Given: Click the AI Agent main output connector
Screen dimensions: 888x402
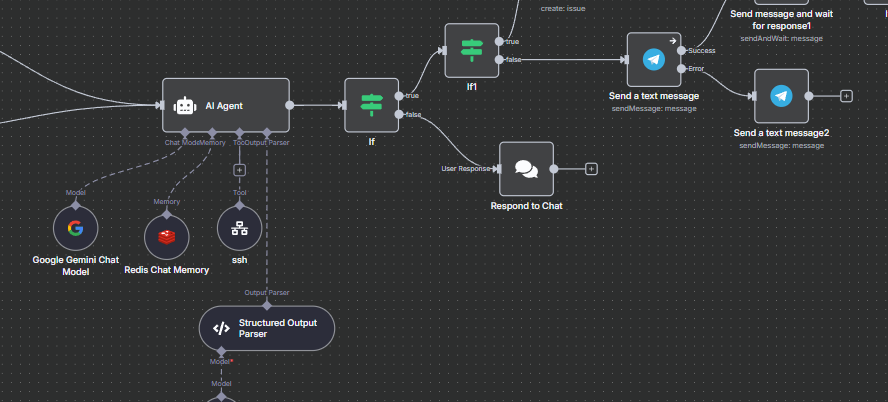Looking at the screenshot, I should click(x=290, y=105).
